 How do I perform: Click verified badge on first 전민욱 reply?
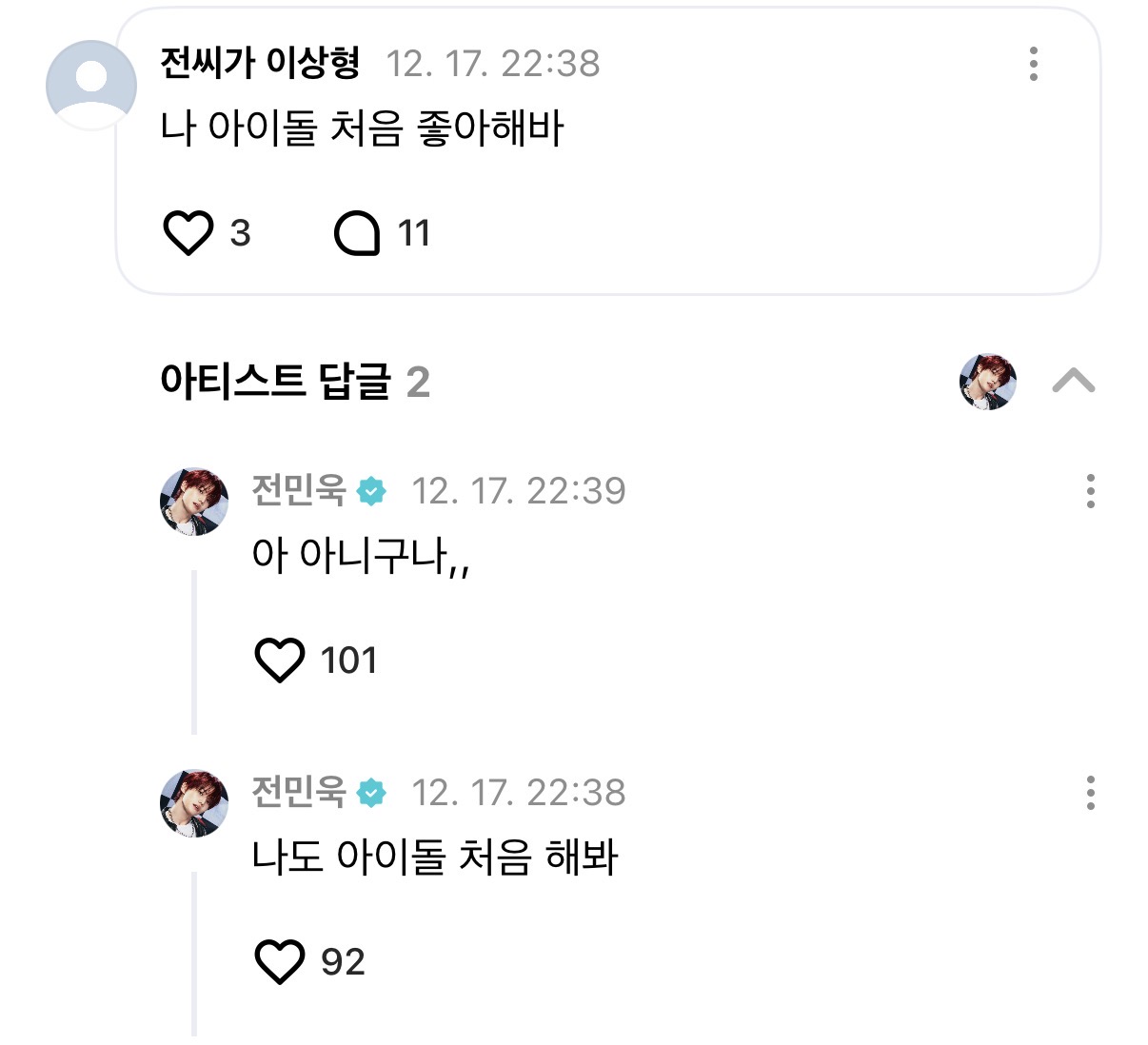[371, 491]
